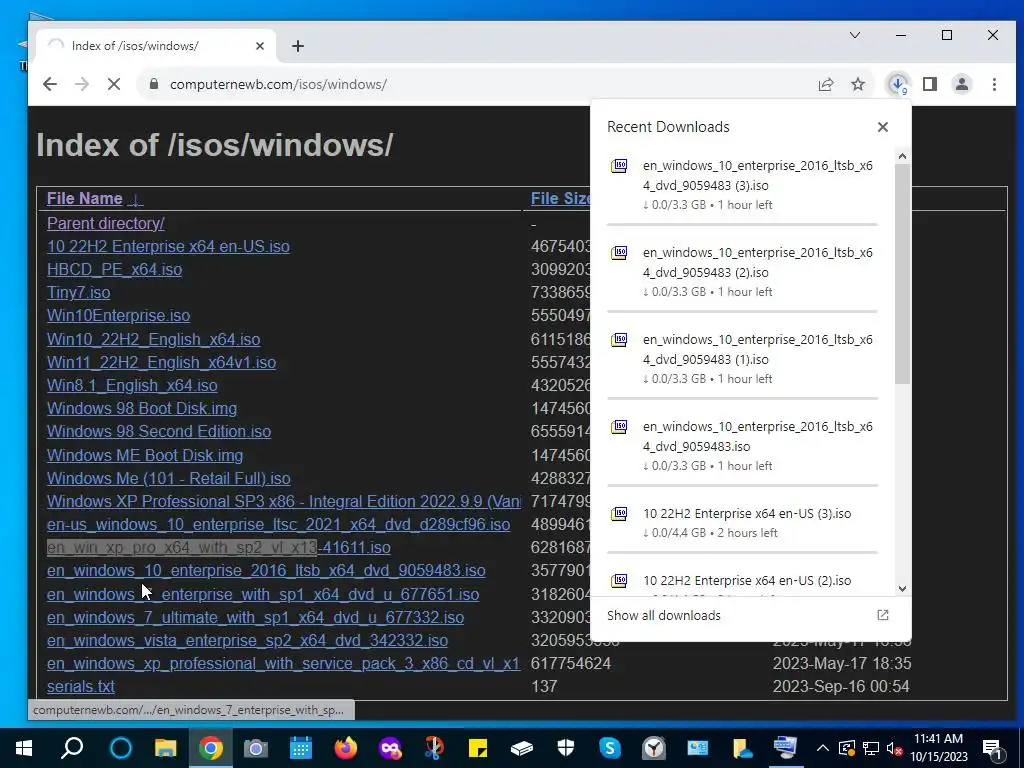Go back using the browser back arrow

(50, 84)
